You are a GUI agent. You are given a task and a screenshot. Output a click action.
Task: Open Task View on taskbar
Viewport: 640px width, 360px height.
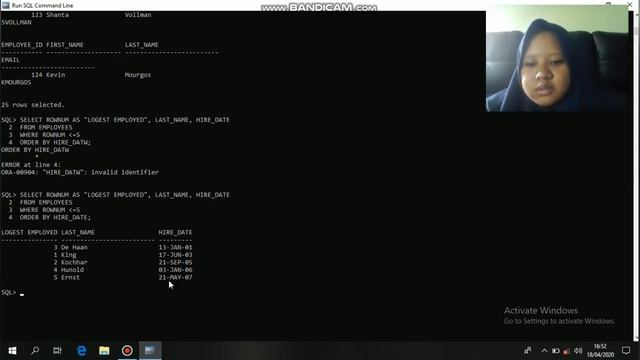coord(57,351)
